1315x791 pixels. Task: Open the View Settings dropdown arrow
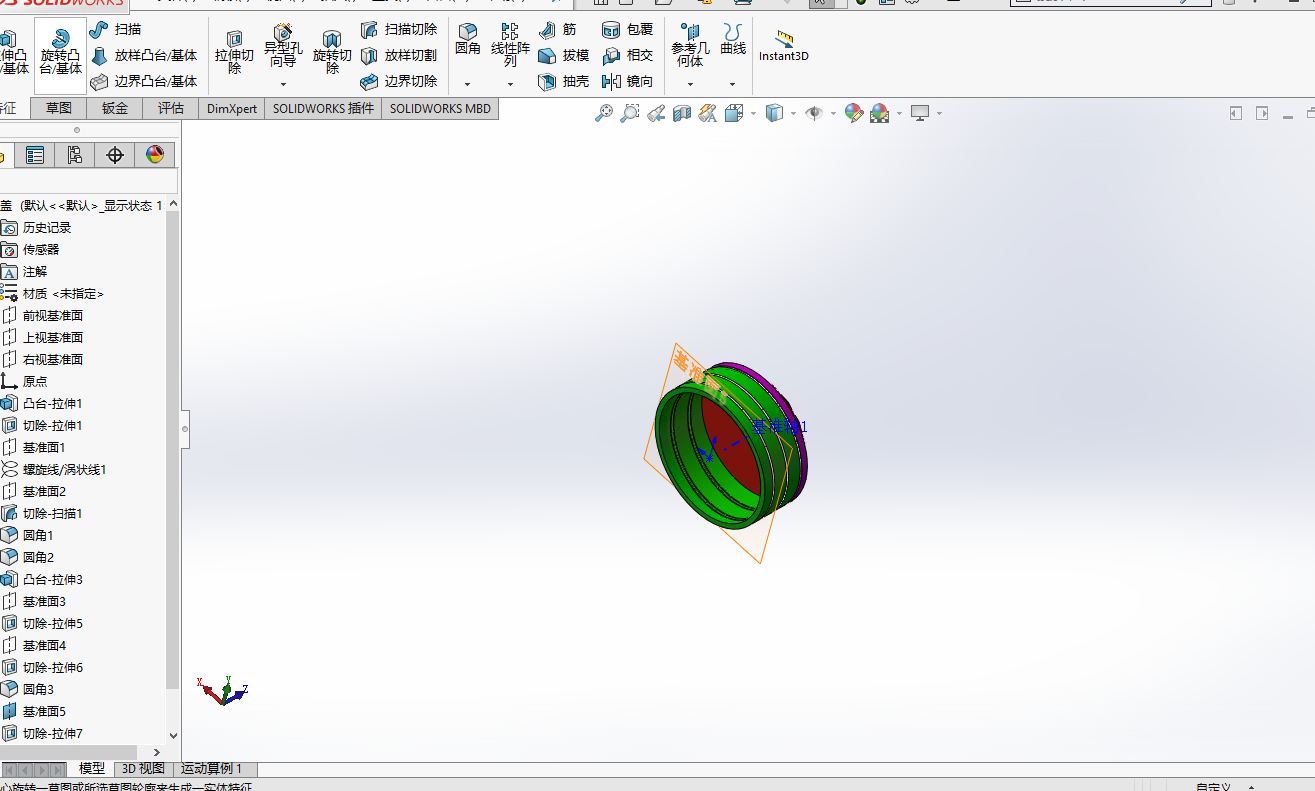pyautogui.click(x=939, y=114)
